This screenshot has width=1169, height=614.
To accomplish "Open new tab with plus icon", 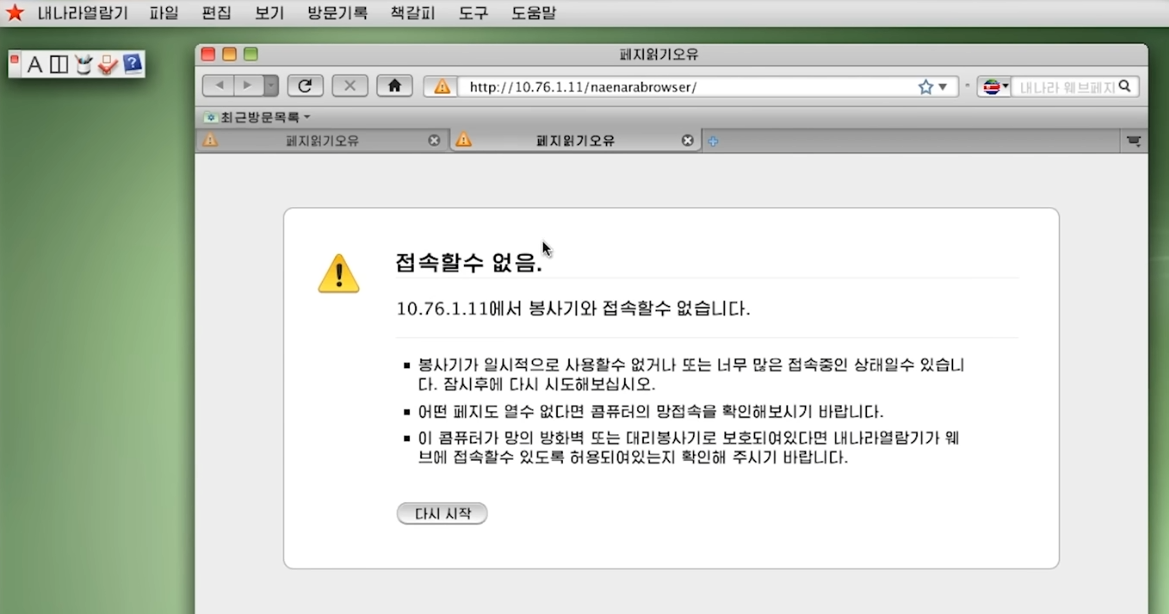I will [713, 141].
